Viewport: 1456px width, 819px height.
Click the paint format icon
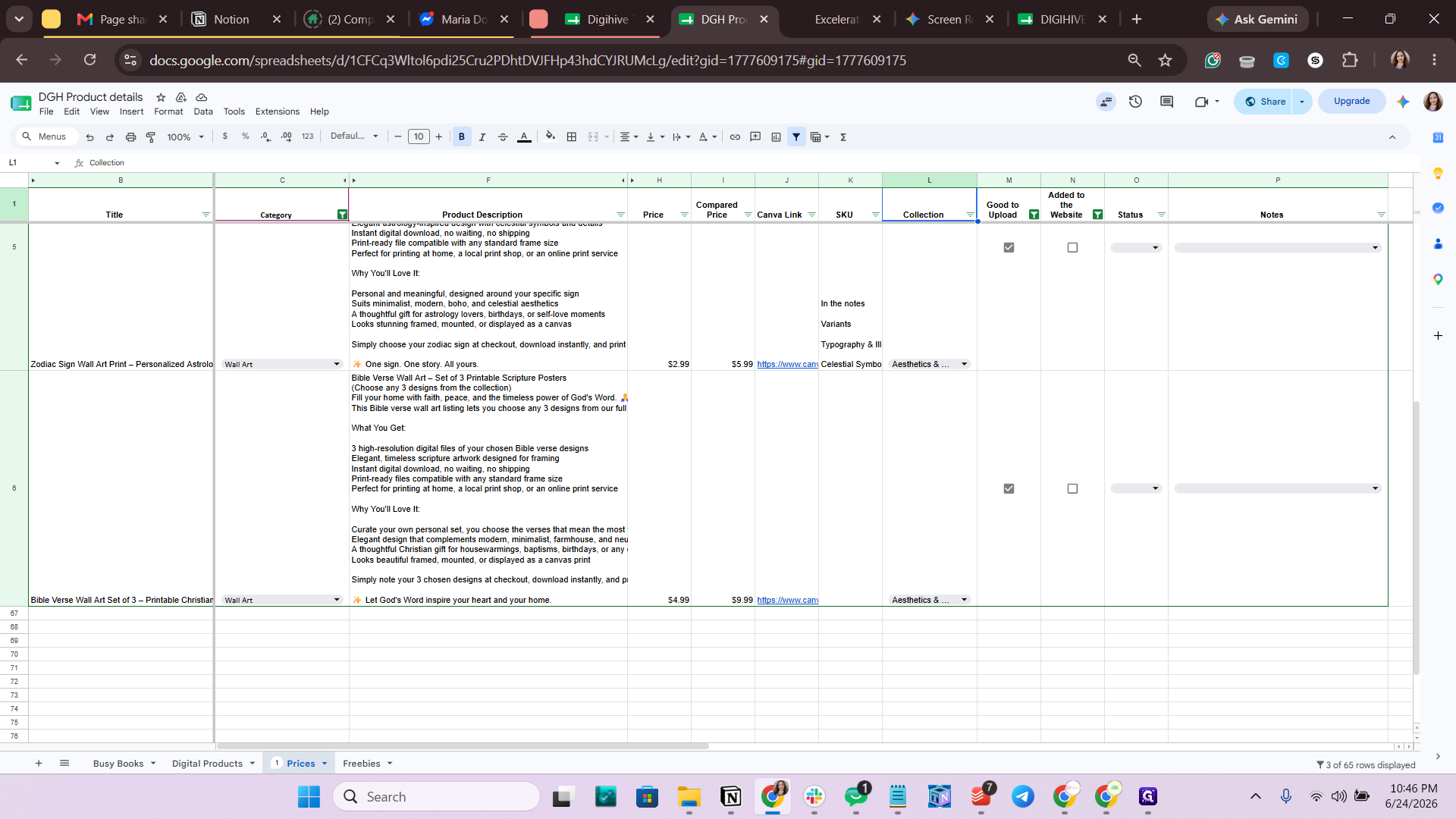pos(151,136)
